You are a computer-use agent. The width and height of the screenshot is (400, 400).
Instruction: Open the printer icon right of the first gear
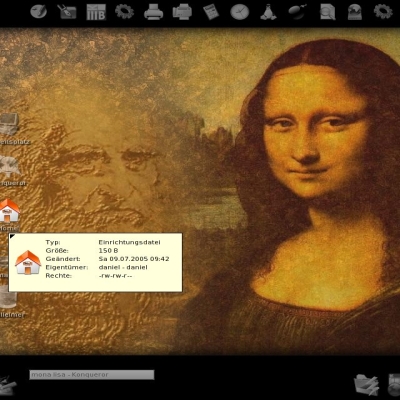(153, 12)
